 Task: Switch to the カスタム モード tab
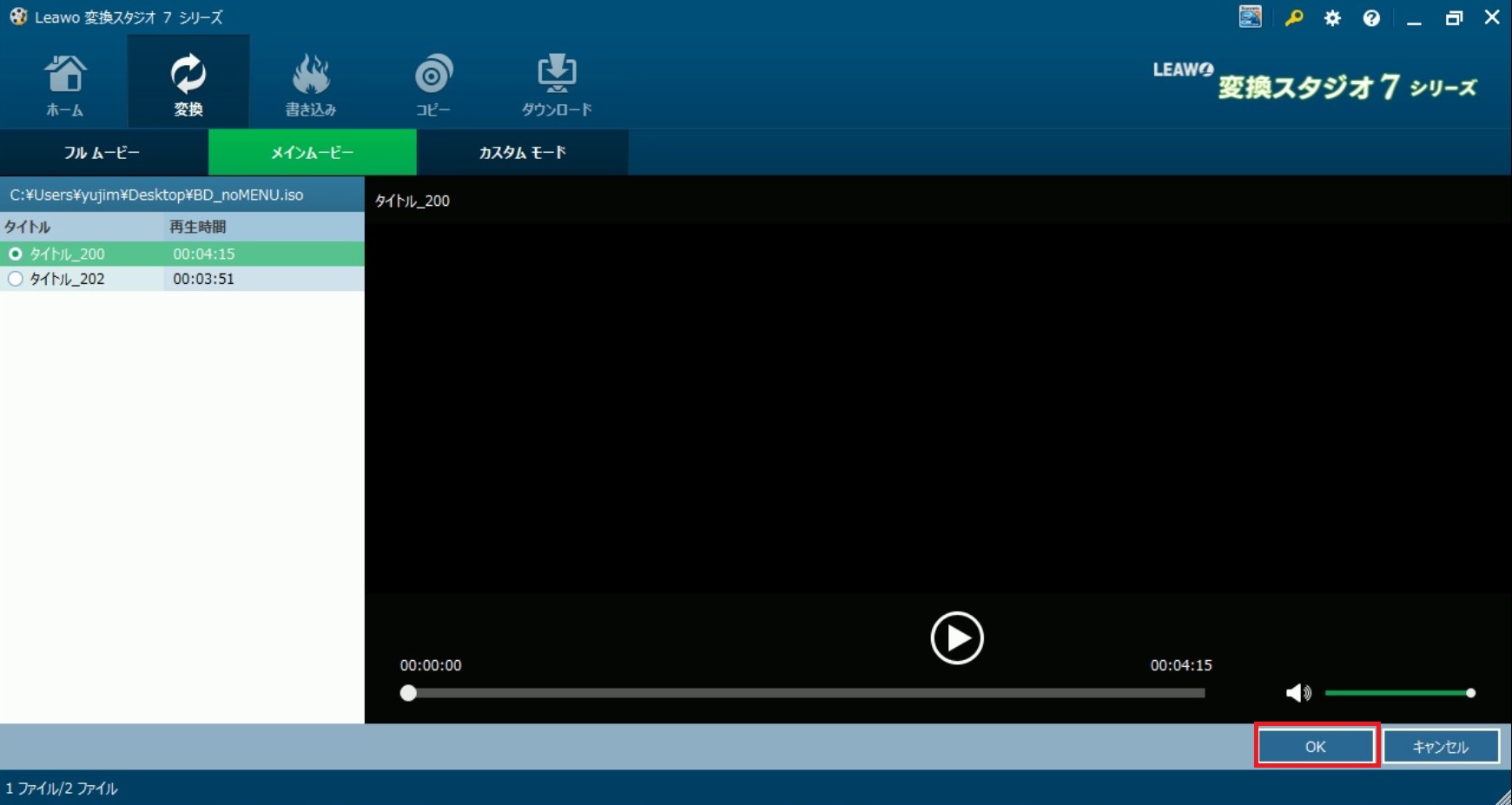click(522, 153)
